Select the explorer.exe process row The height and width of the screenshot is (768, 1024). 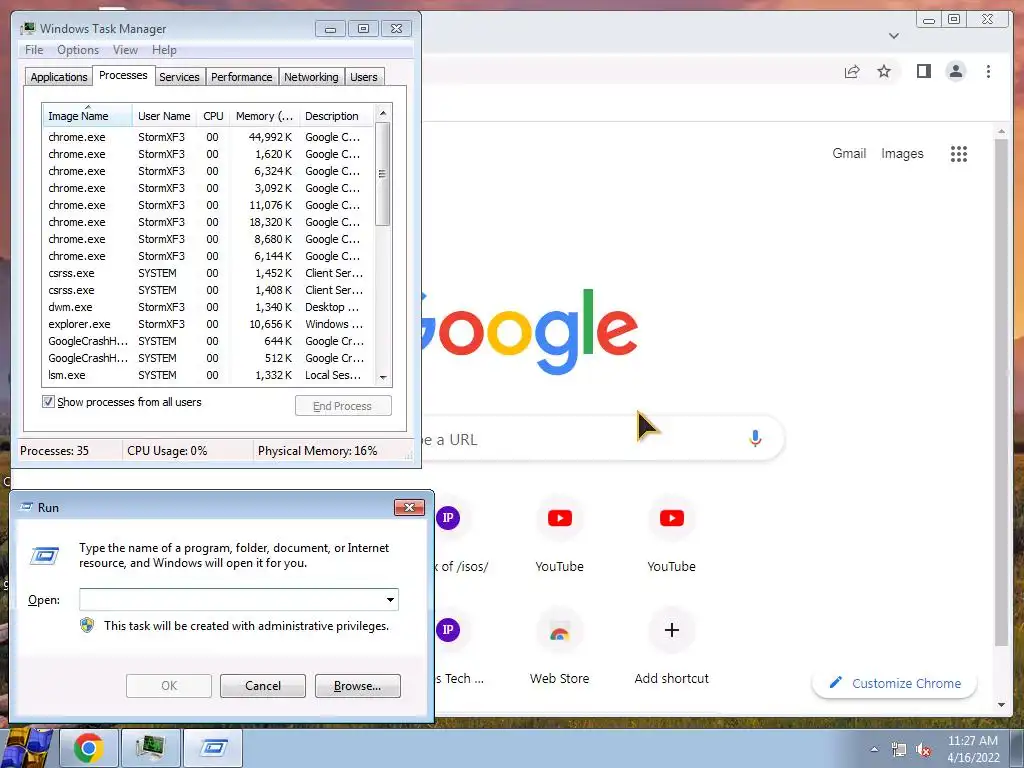208,324
